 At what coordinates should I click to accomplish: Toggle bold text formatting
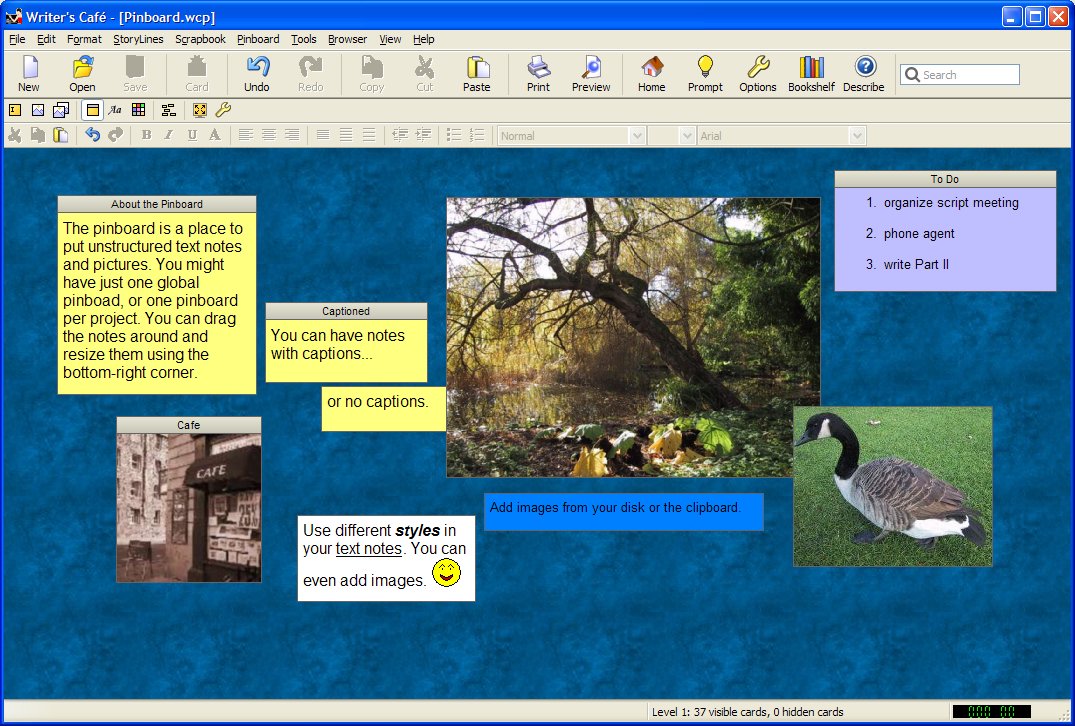coord(145,134)
